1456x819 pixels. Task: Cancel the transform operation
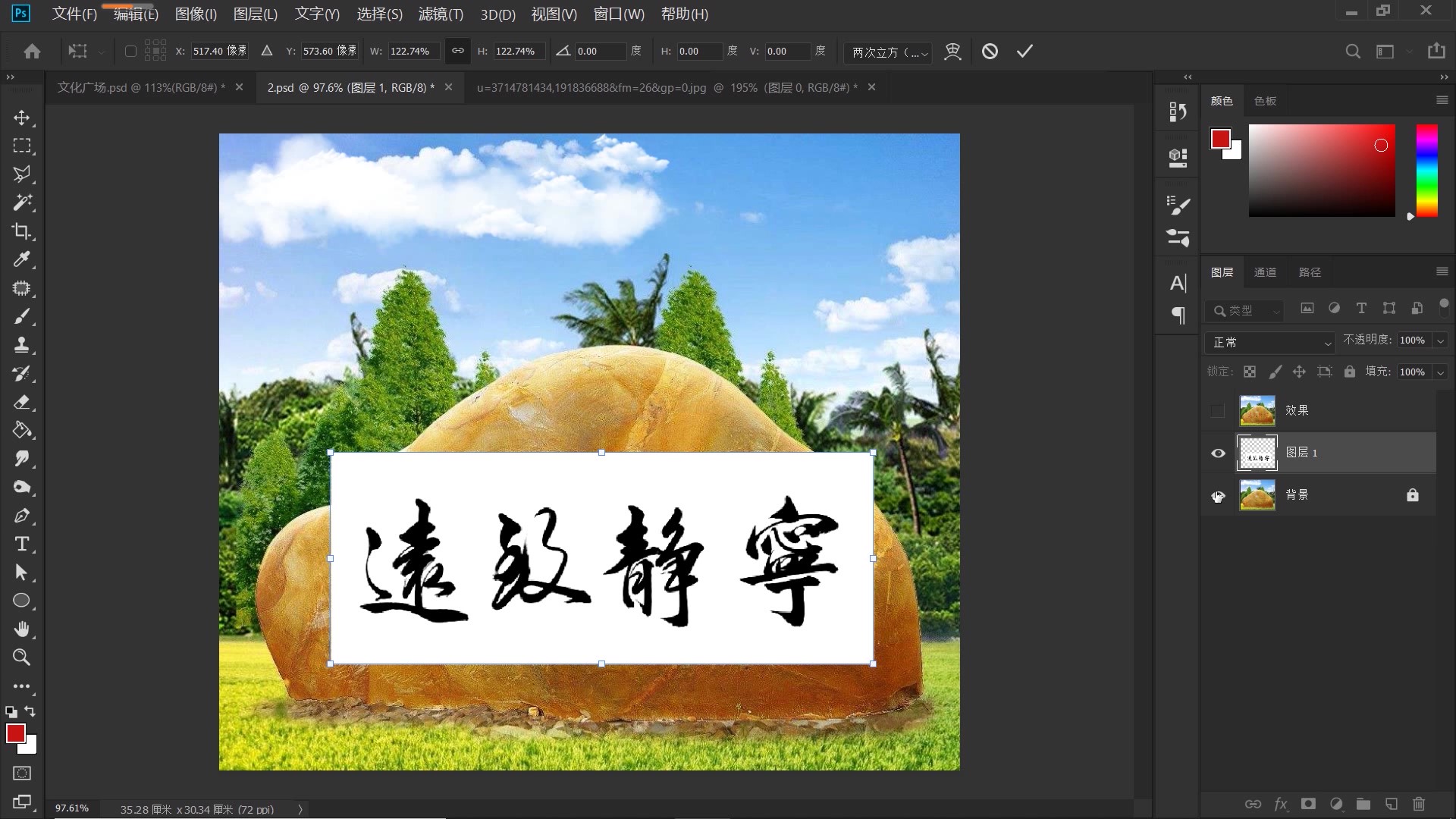[990, 51]
